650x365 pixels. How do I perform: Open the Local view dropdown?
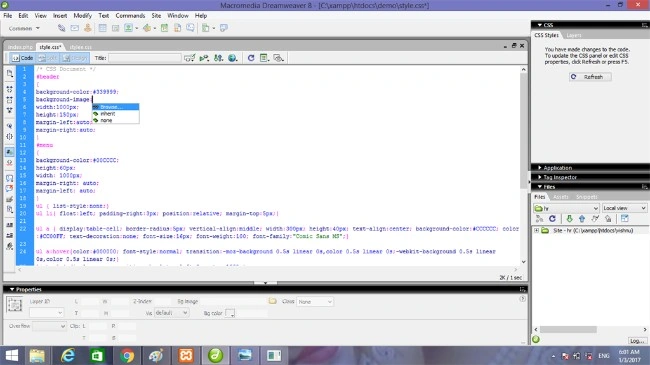(624, 208)
